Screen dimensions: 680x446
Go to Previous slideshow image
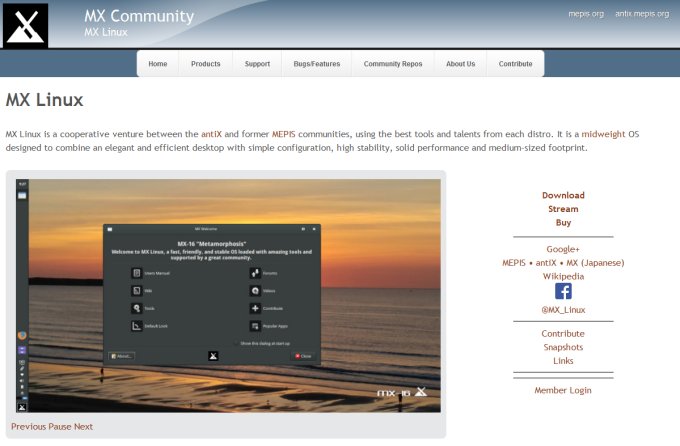click(x=29, y=427)
